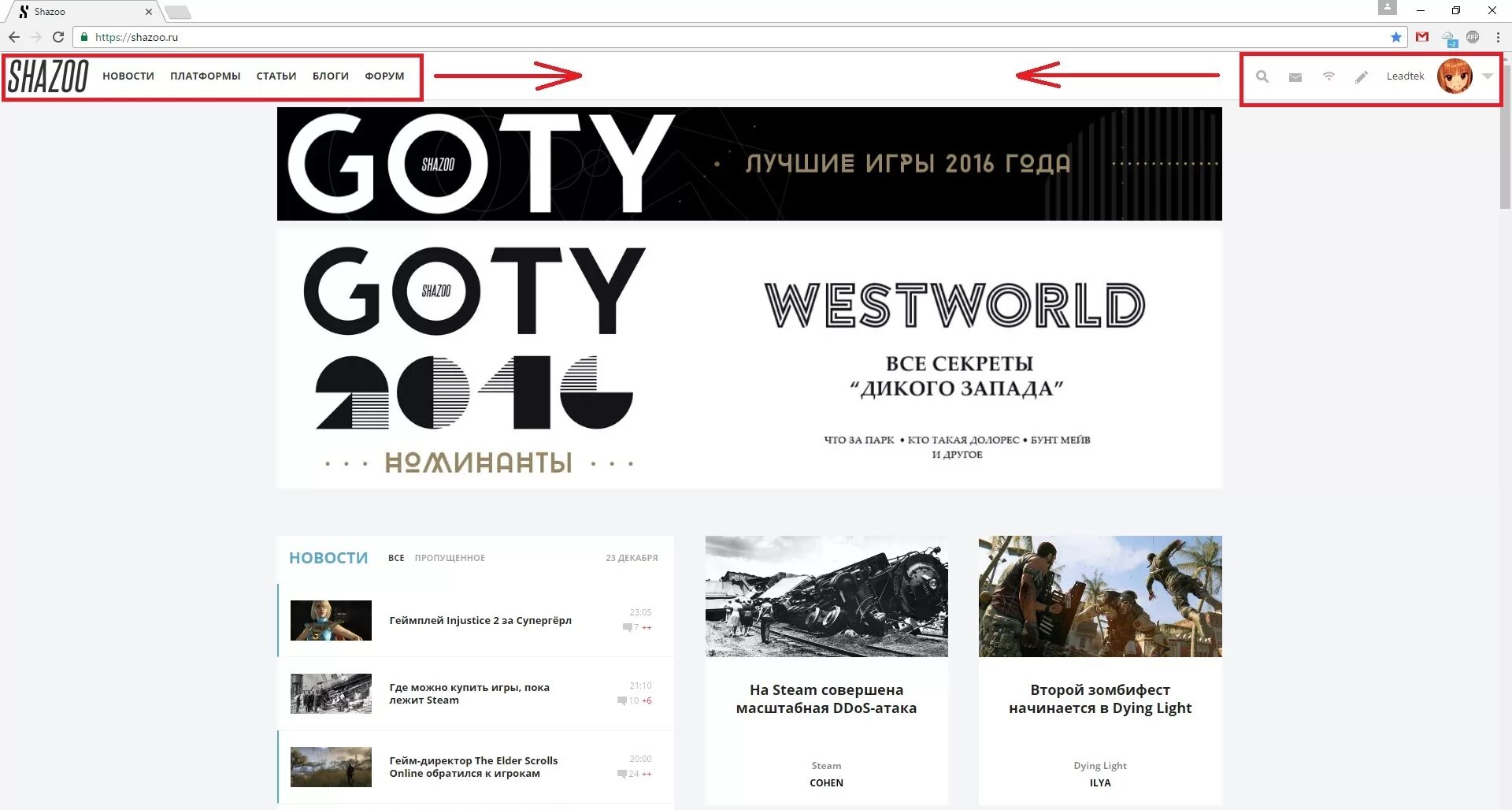The width and height of the screenshot is (1512, 810).
Task: Click the pencil write-post icon
Action: click(x=1362, y=76)
